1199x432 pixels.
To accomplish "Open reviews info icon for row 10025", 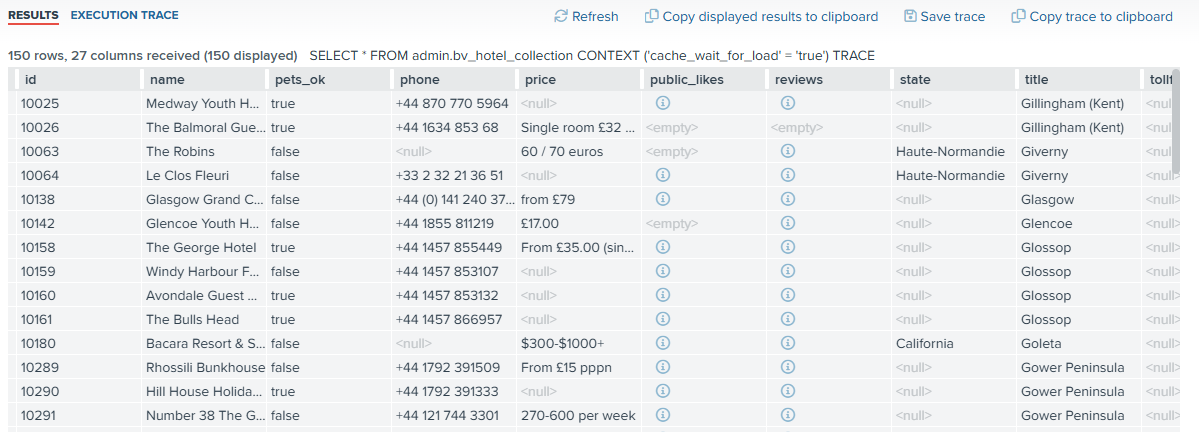I will tap(788, 102).
